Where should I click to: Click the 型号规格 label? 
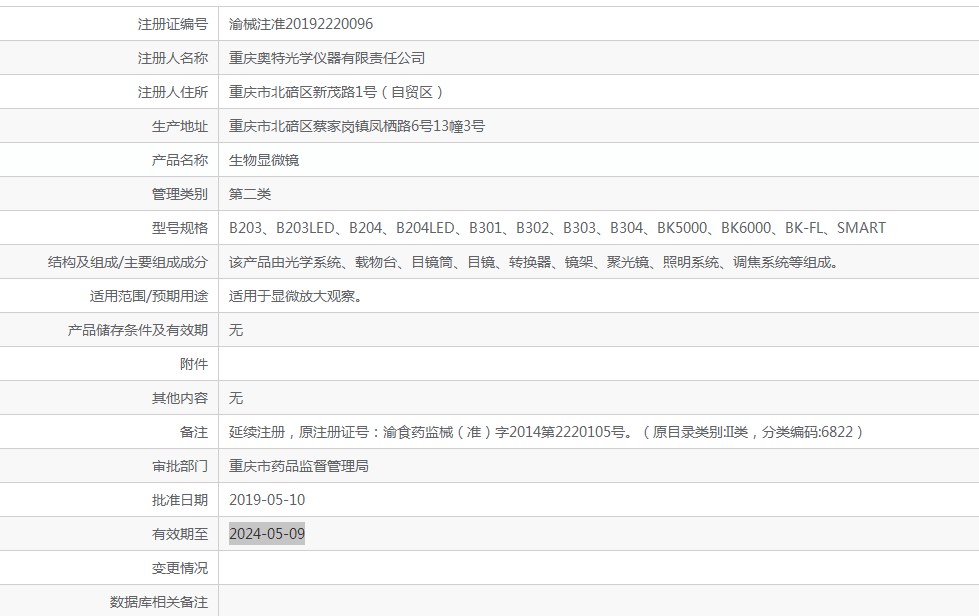click(179, 228)
